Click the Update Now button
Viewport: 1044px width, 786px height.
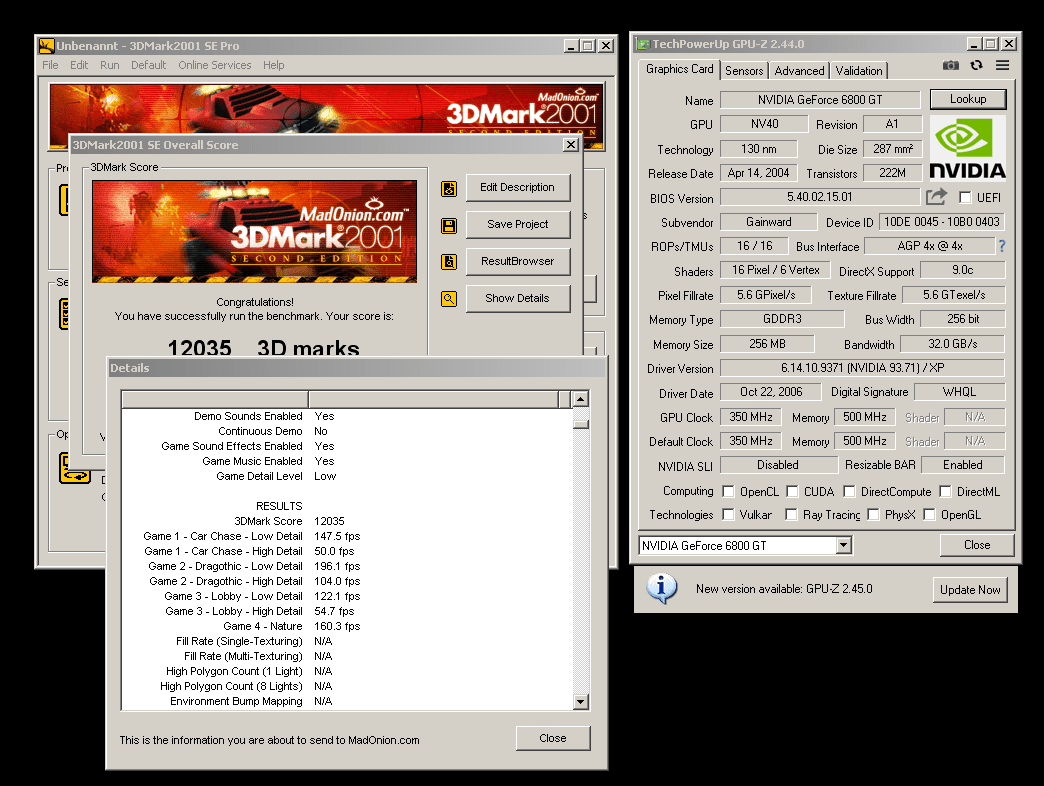(x=970, y=590)
